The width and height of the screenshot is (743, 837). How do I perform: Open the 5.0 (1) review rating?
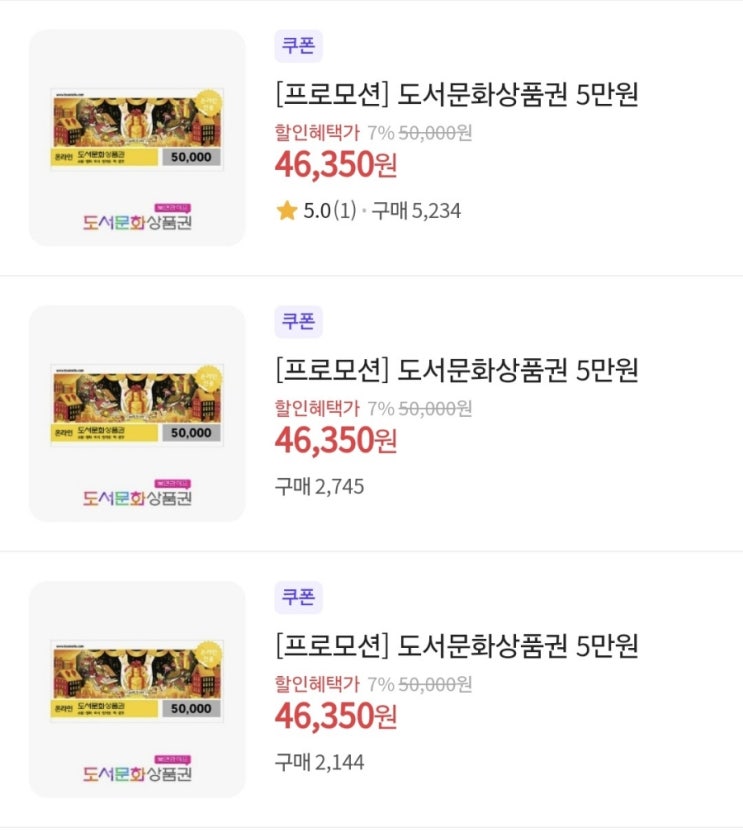[x=329, y=211]
